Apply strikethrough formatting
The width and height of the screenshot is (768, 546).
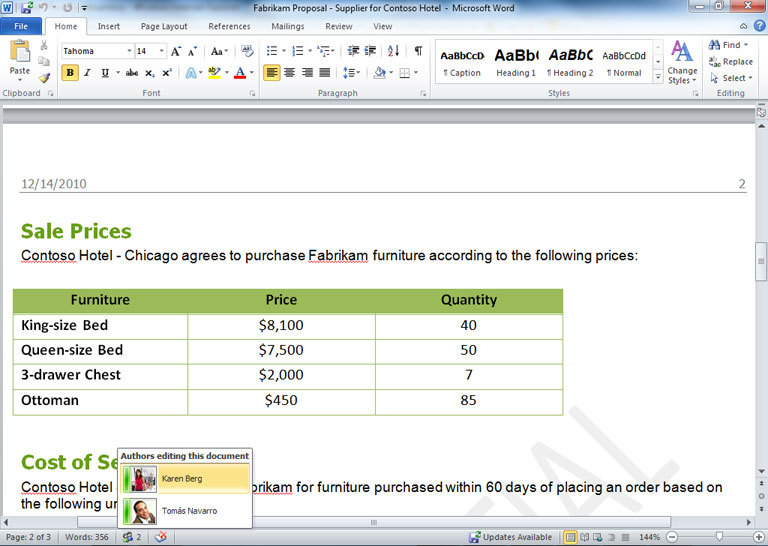132,73
